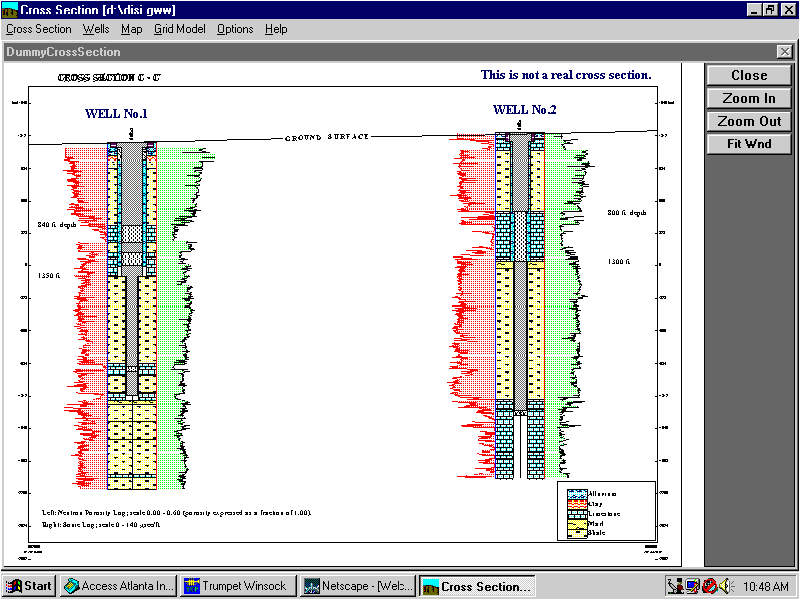Click the 1350 ft. annotation near Well 1
Viewport: 800px width, 600px height.
[49, 276]
